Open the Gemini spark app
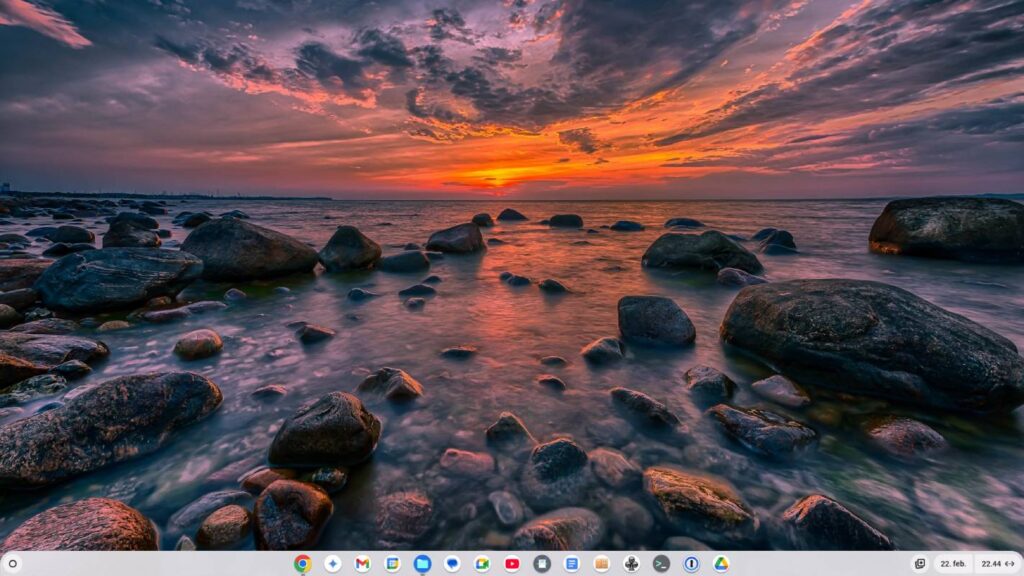This screenshot has width=1024, height=576. pos(333,564)
